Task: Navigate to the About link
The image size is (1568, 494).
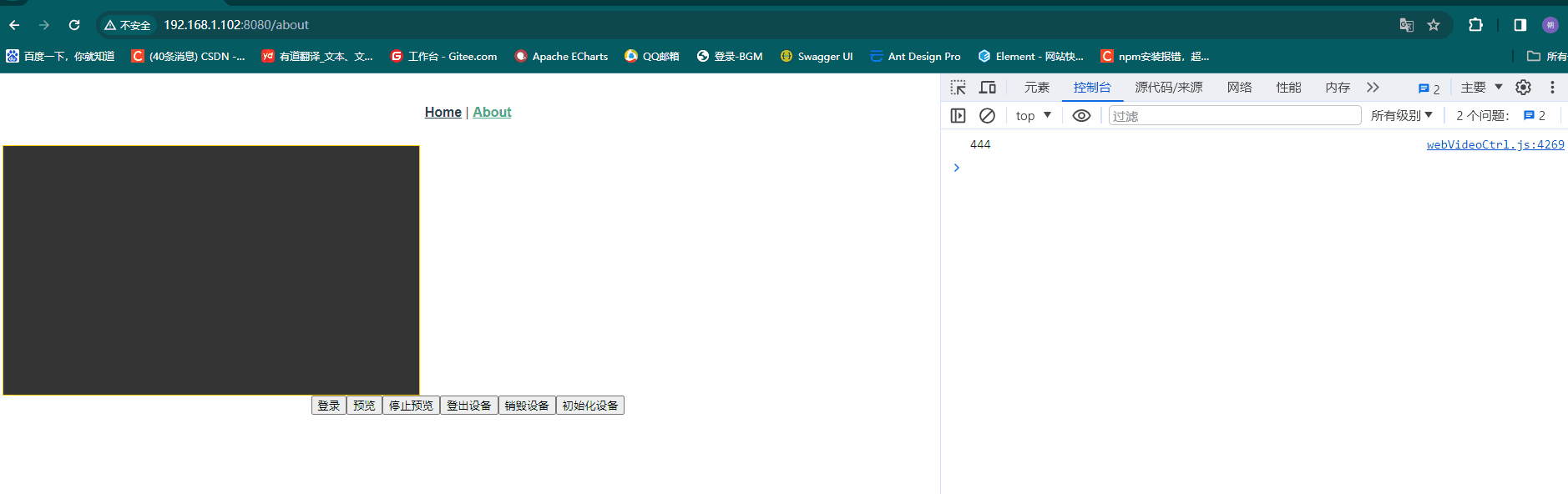Action: (x=492, y=112)
